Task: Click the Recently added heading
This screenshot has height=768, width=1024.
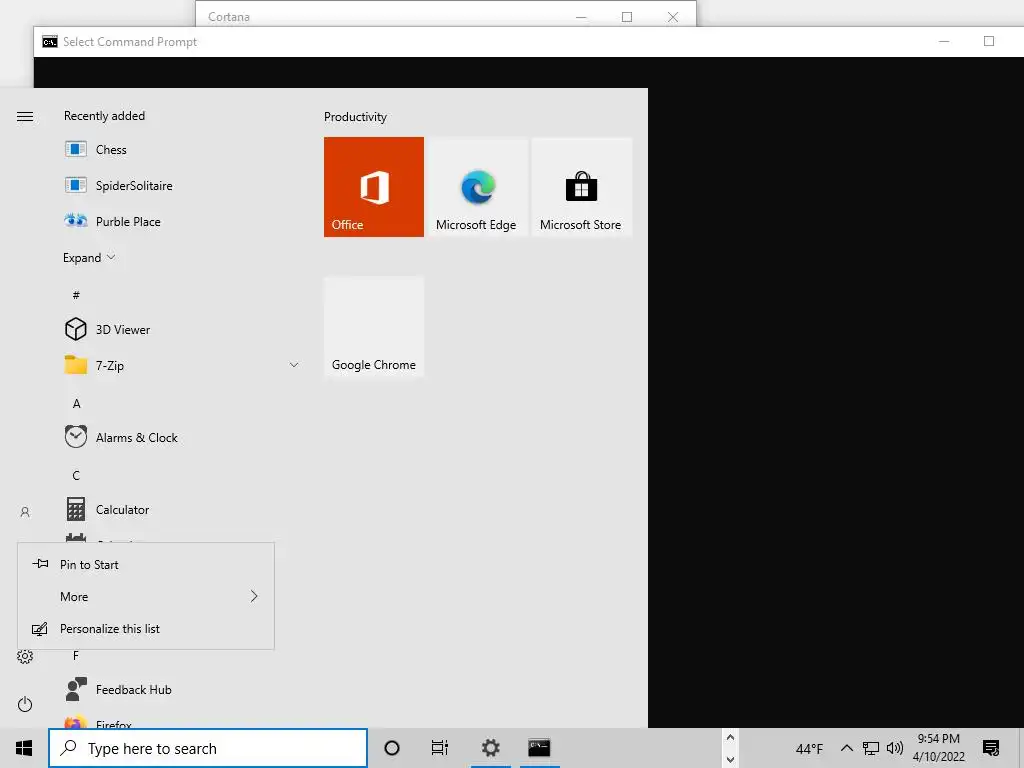Action: pyautogui.click(x=104, y=116)
